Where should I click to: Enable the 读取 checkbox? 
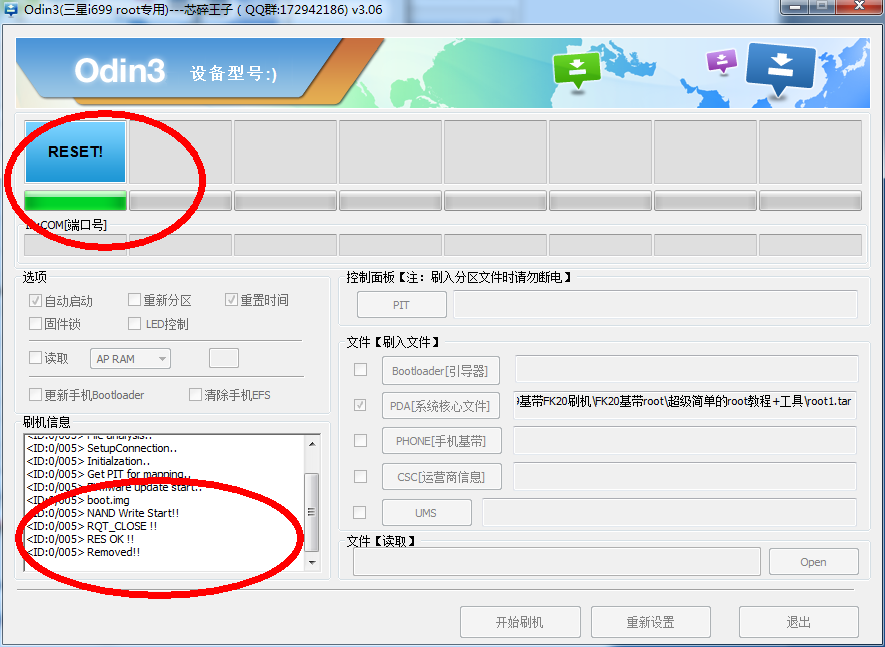point(36,358)
